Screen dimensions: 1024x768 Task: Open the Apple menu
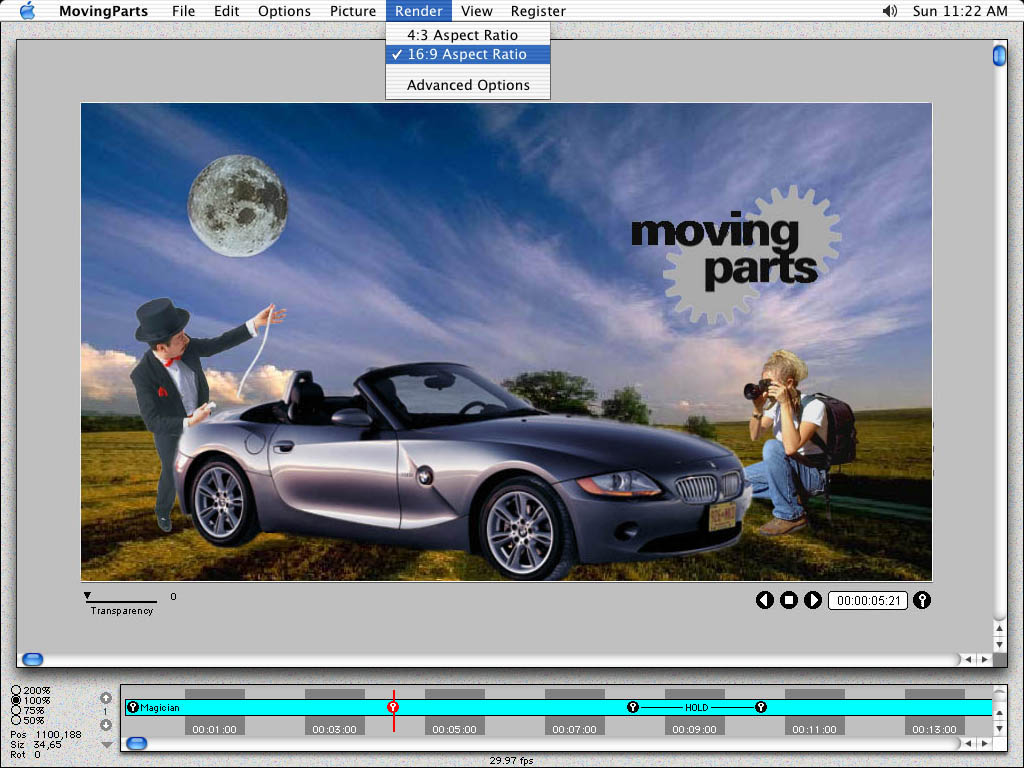click(x=26, y=11)
